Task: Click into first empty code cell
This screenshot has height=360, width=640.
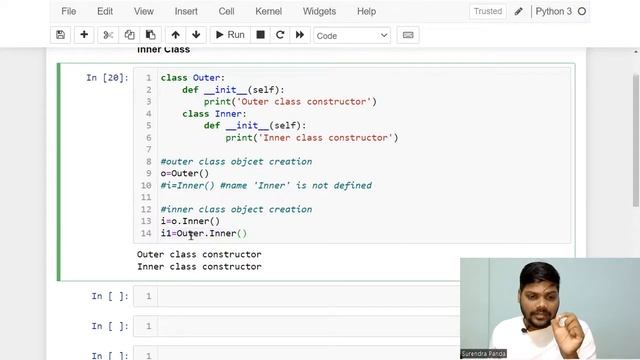Action: pyautogui.click(x=309, y=296)
